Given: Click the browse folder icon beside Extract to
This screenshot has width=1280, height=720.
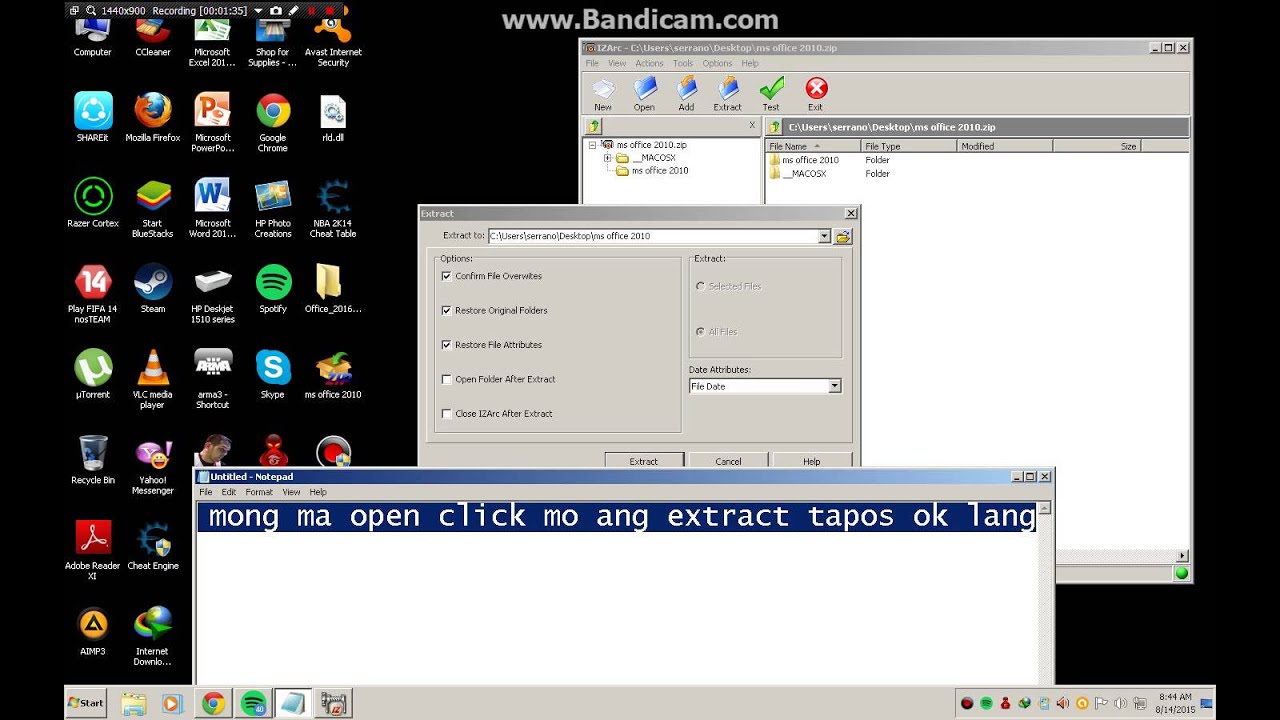Looking at the screenshot, I should (x=843, y=236).
